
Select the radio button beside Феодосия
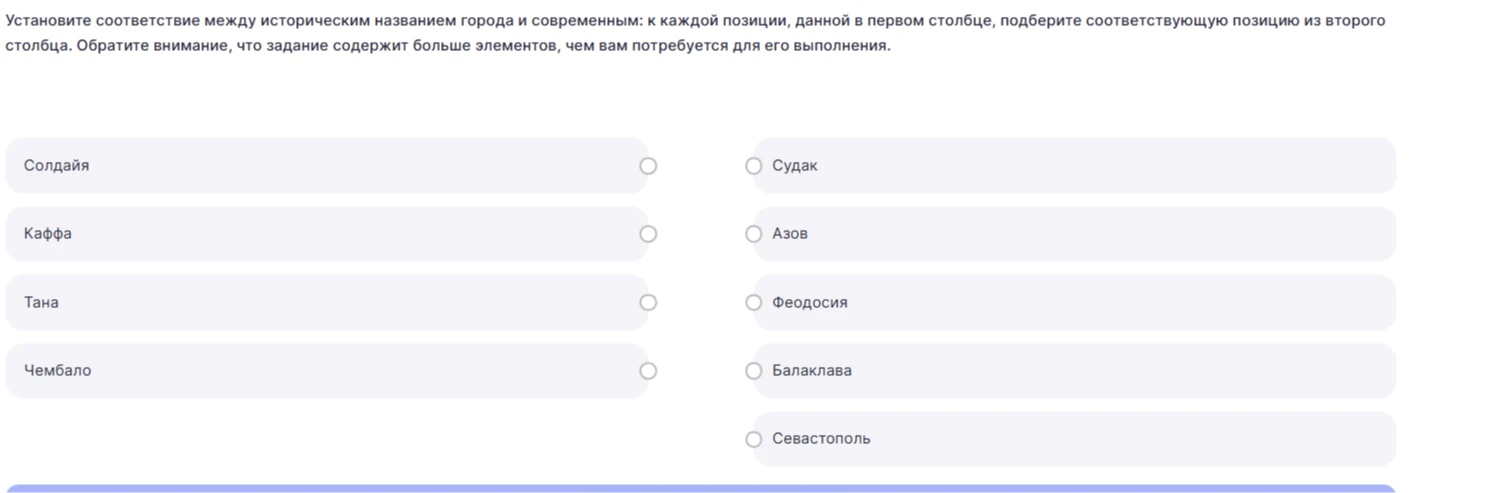tap(754, 302)
